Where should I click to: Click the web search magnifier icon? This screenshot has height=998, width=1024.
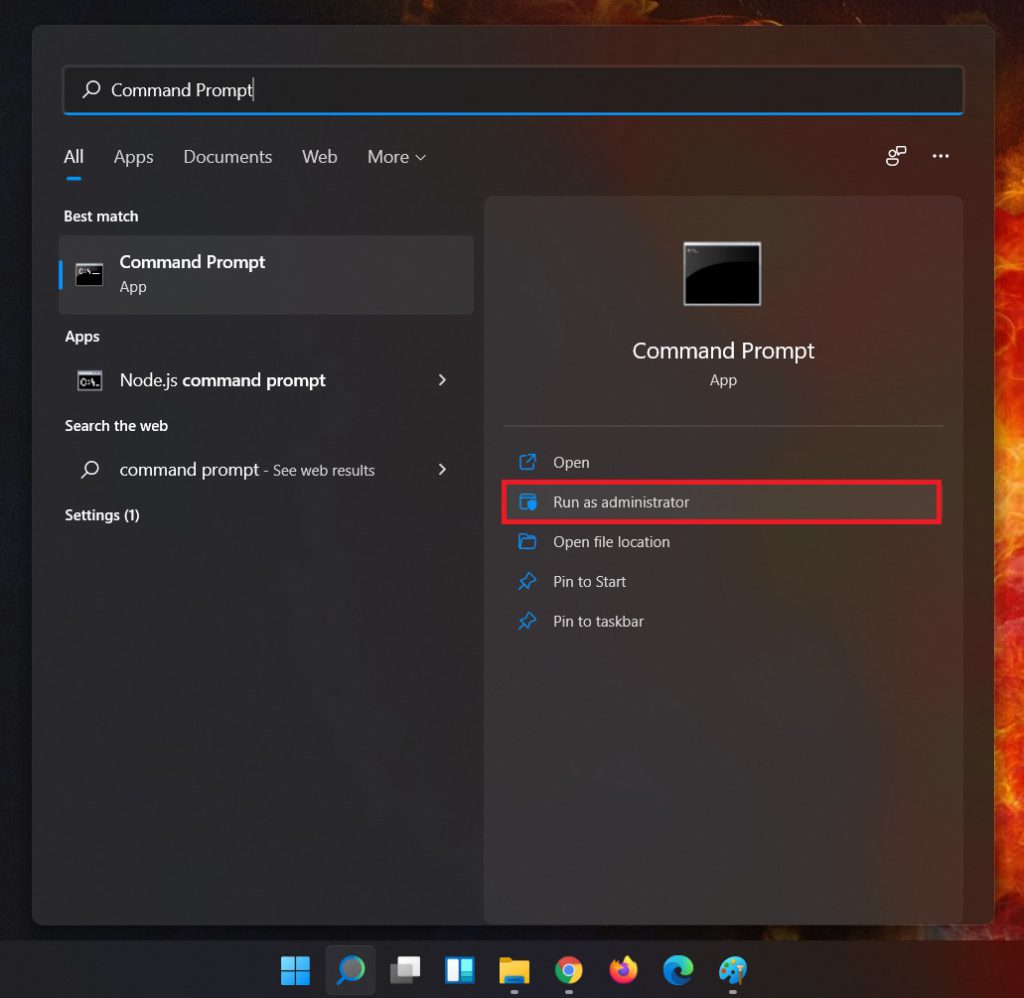[90, 470]
